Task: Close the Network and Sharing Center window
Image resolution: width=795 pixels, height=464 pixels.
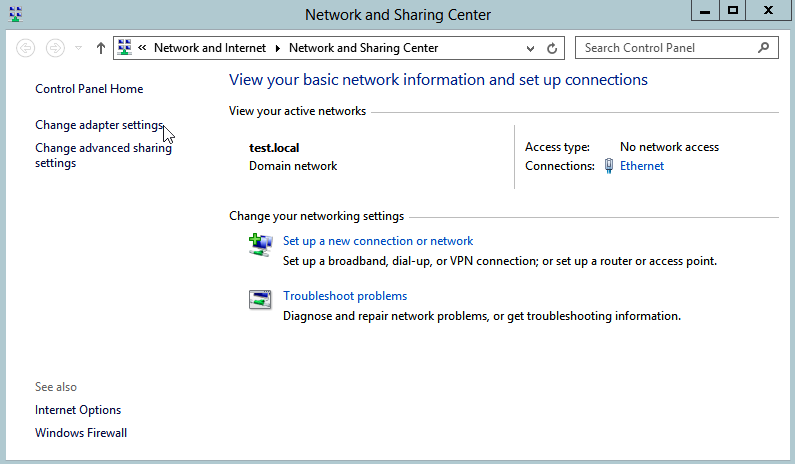Action: pyautogui.click(x=768, y=11)
